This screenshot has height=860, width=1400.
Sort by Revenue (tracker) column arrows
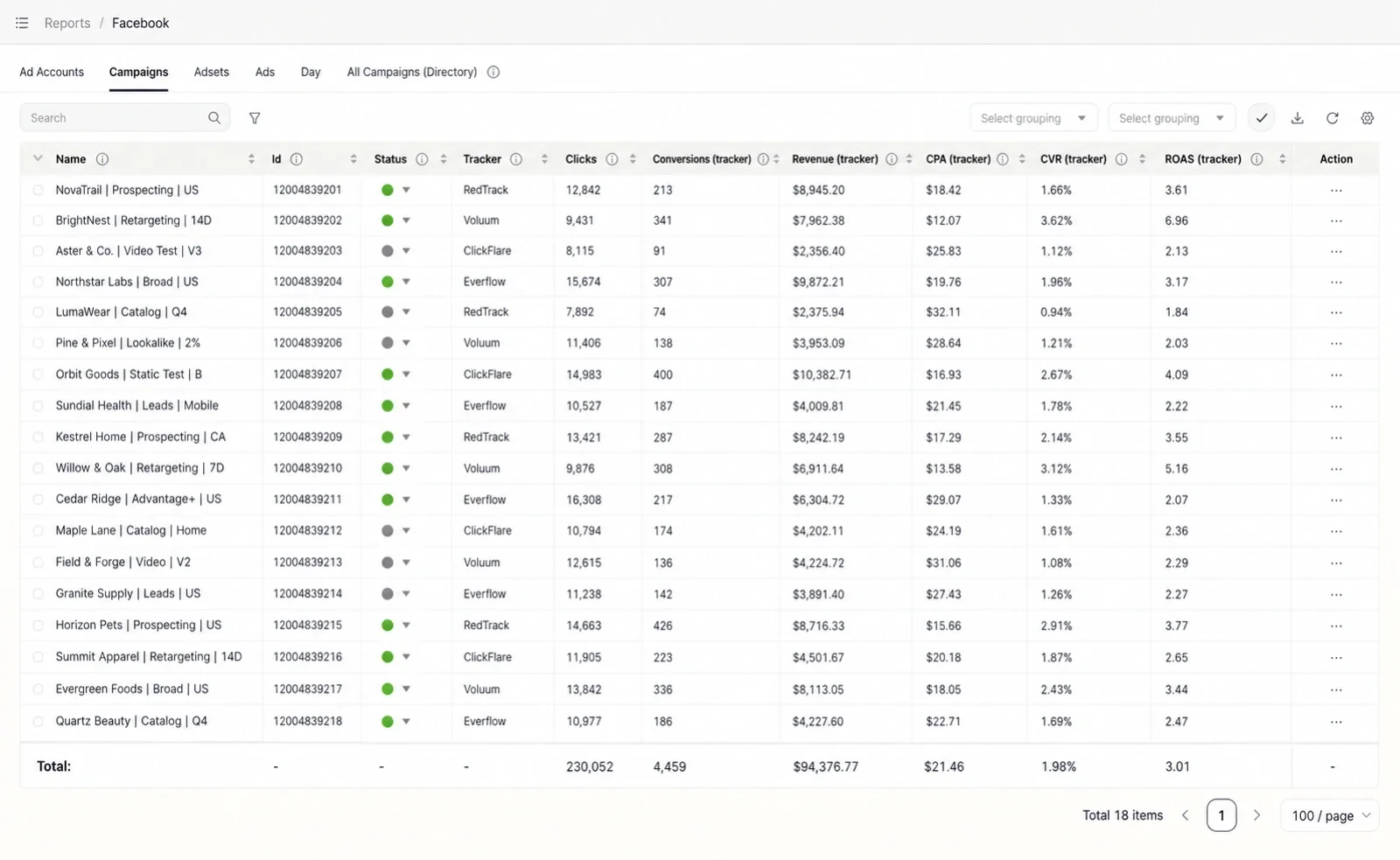point(909,159)
